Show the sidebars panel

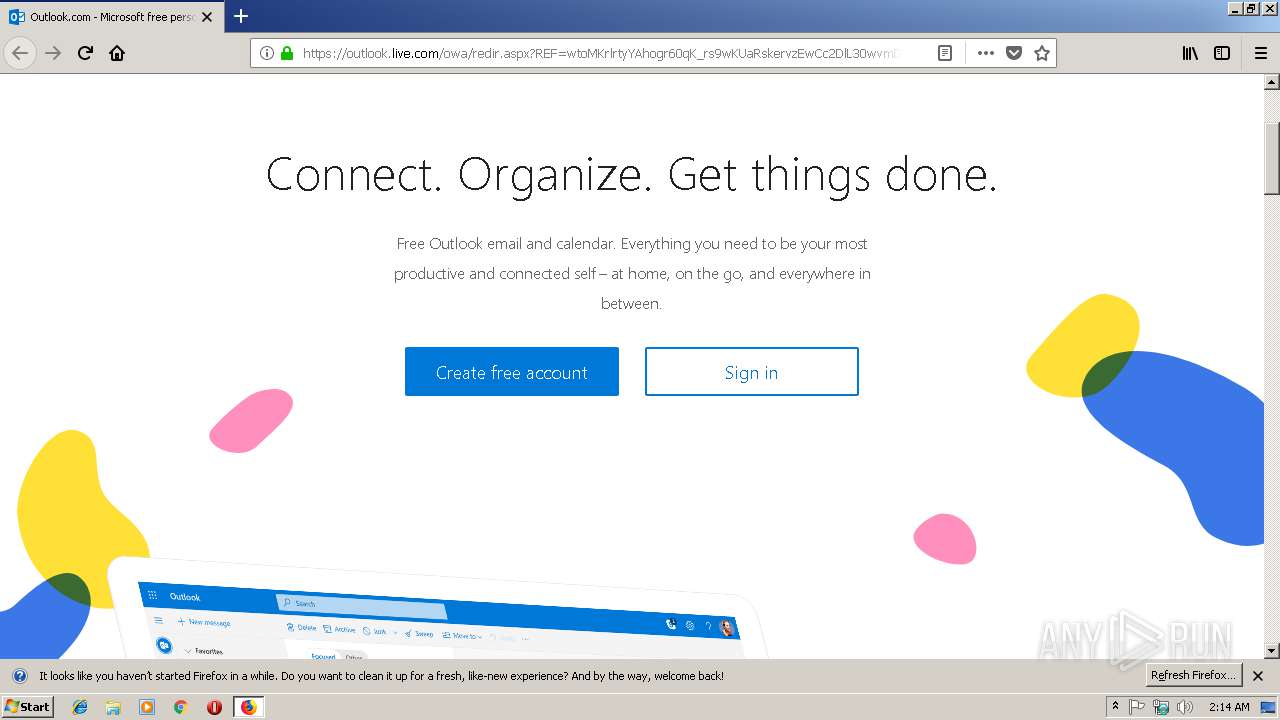click(x=1222, y=53)
